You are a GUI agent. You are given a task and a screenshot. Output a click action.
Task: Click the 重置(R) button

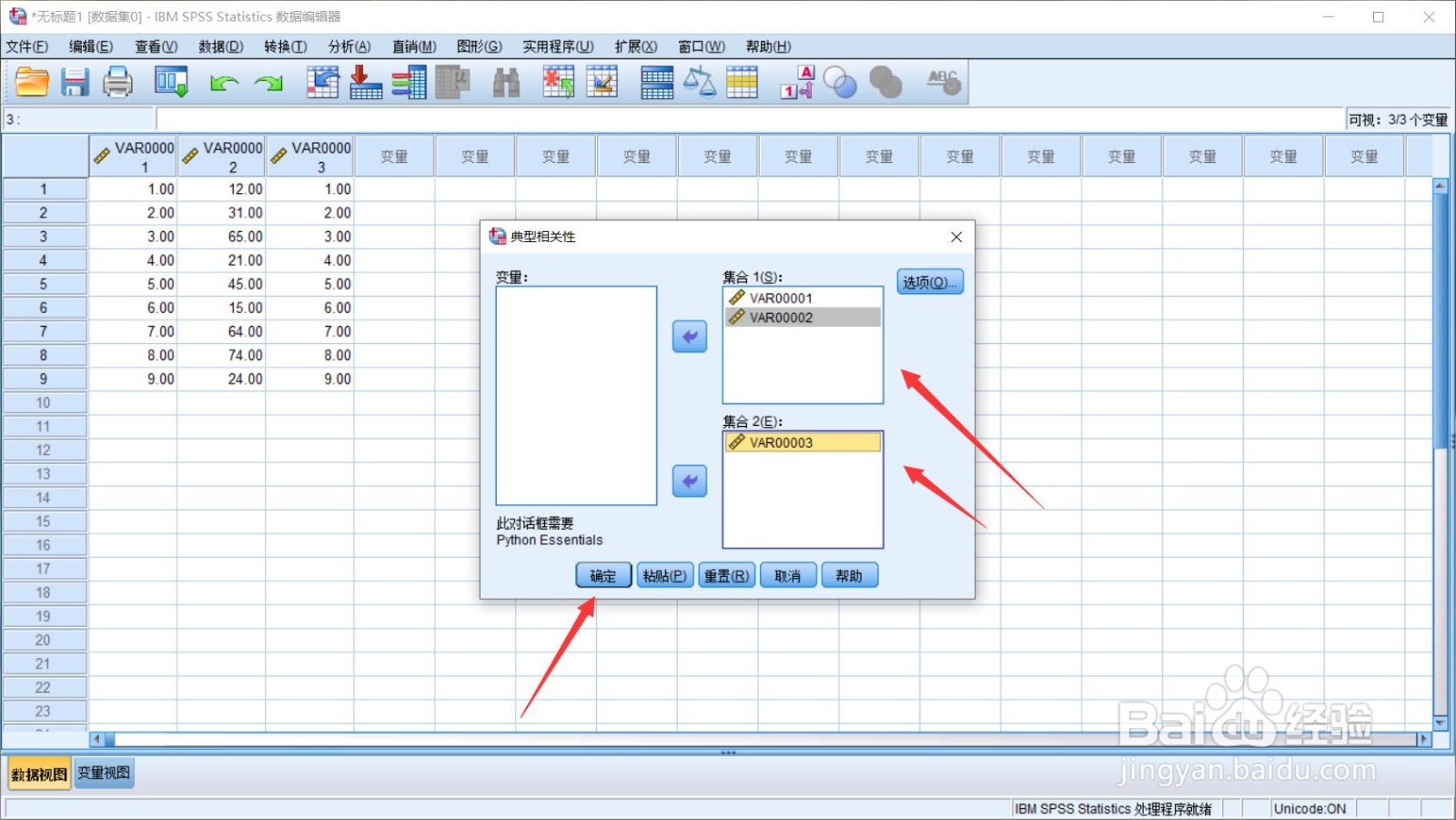(726, 575)
